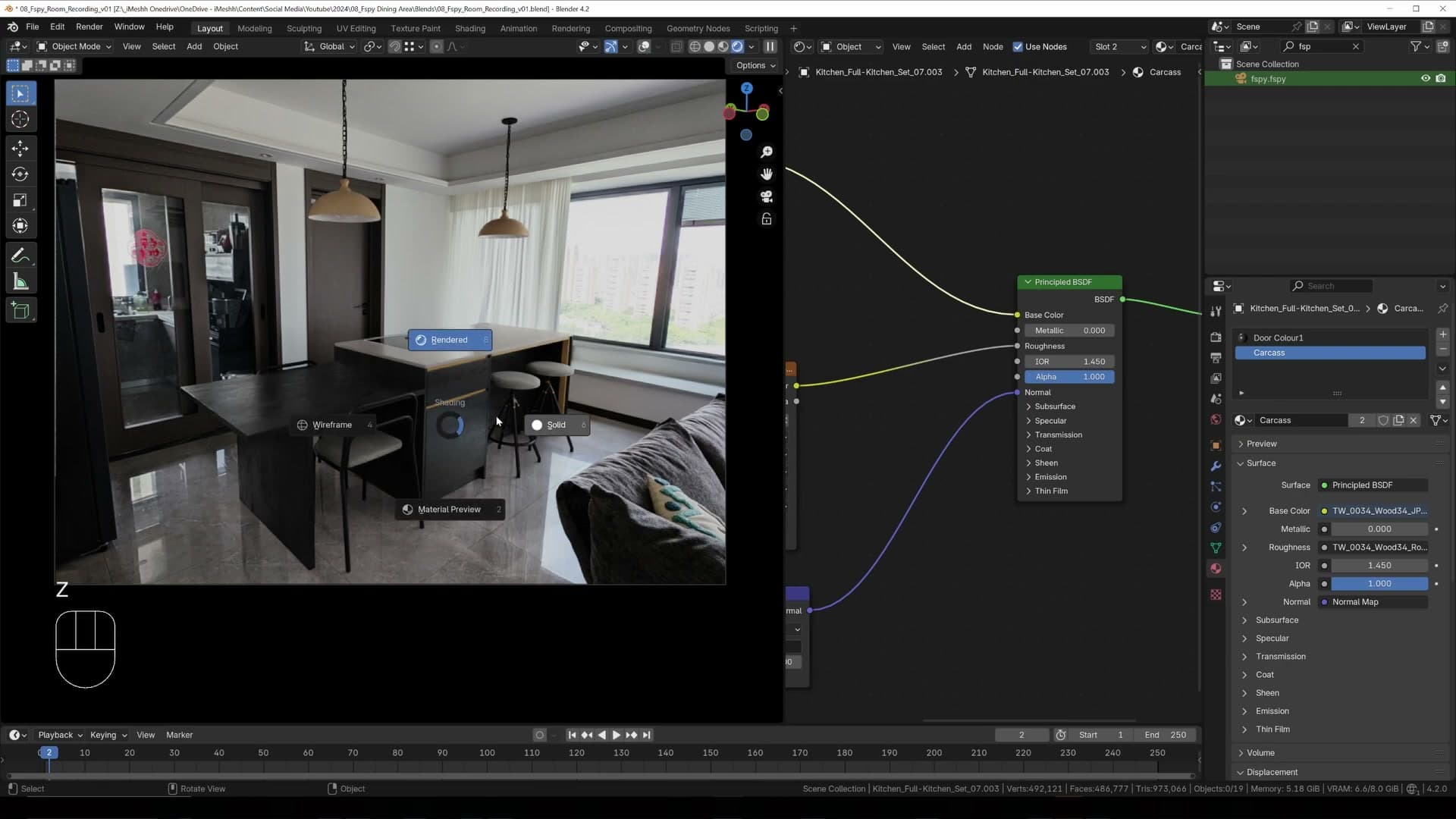Open the viewport Options dropdown
The height and width of the screenshot is (819, 1456).
pos(755,65)
